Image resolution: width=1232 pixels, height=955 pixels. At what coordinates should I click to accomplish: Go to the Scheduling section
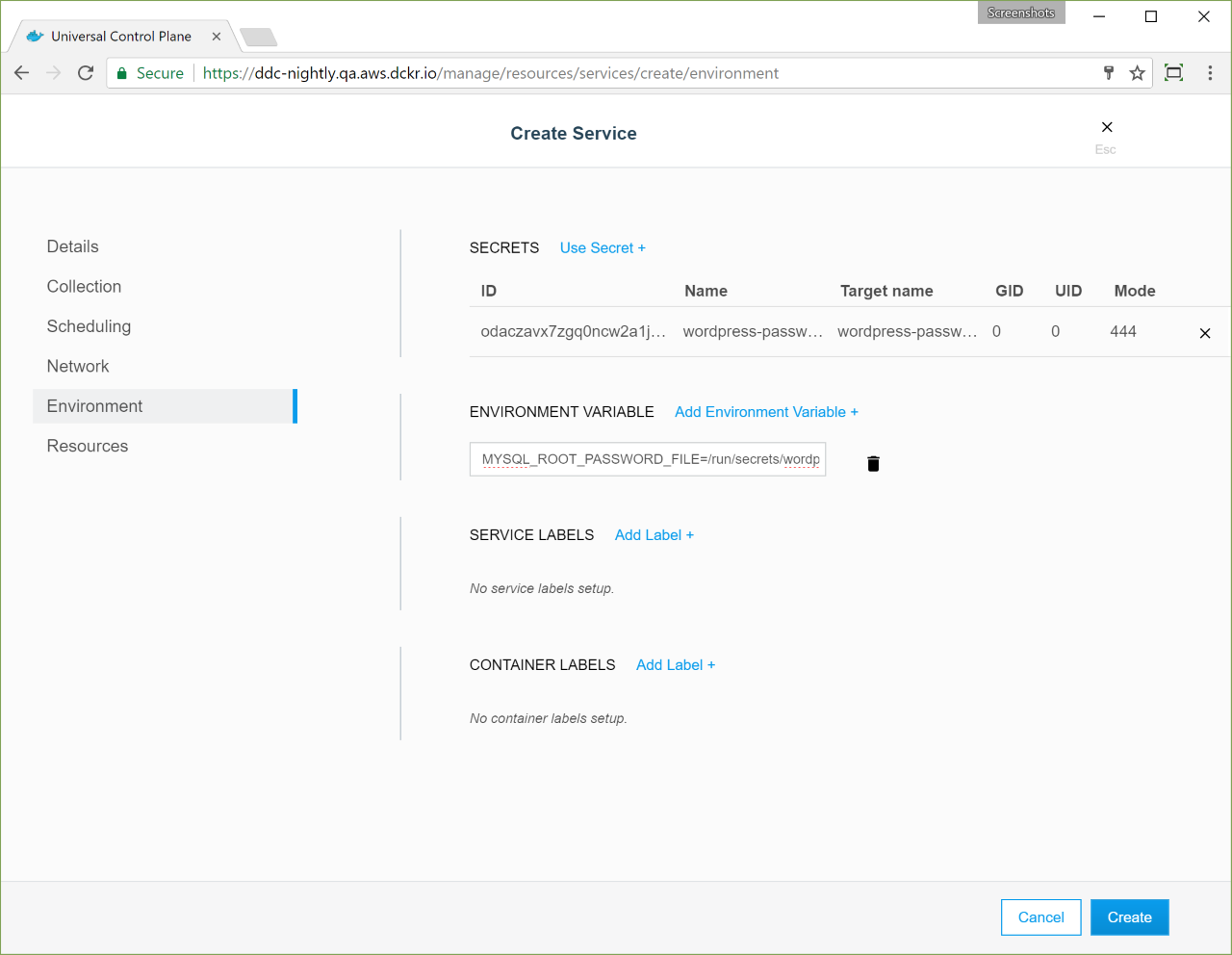(x=89, y=326)
